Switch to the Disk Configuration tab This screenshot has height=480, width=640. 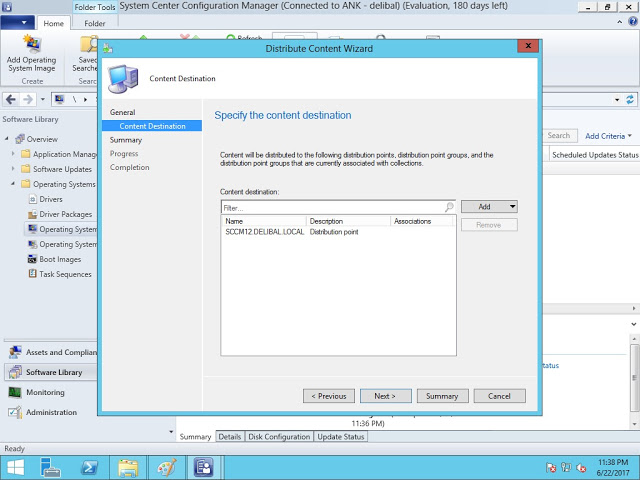coord(279,437)
